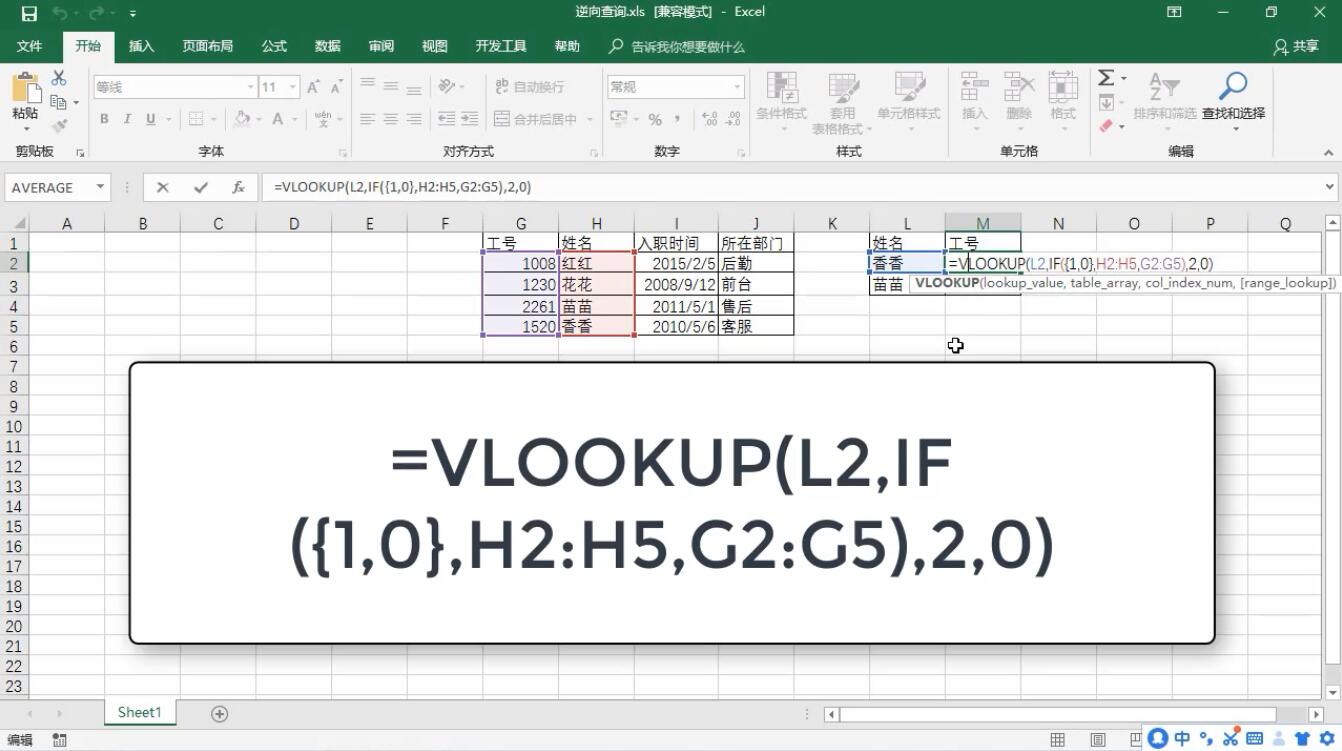Switch to the 插入 (Insert) tab

[x=142, y=46]
